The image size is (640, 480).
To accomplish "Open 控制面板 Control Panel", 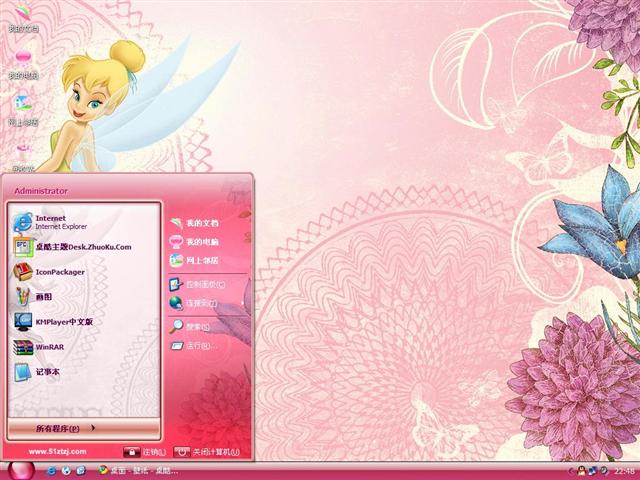I will point(197,284).
